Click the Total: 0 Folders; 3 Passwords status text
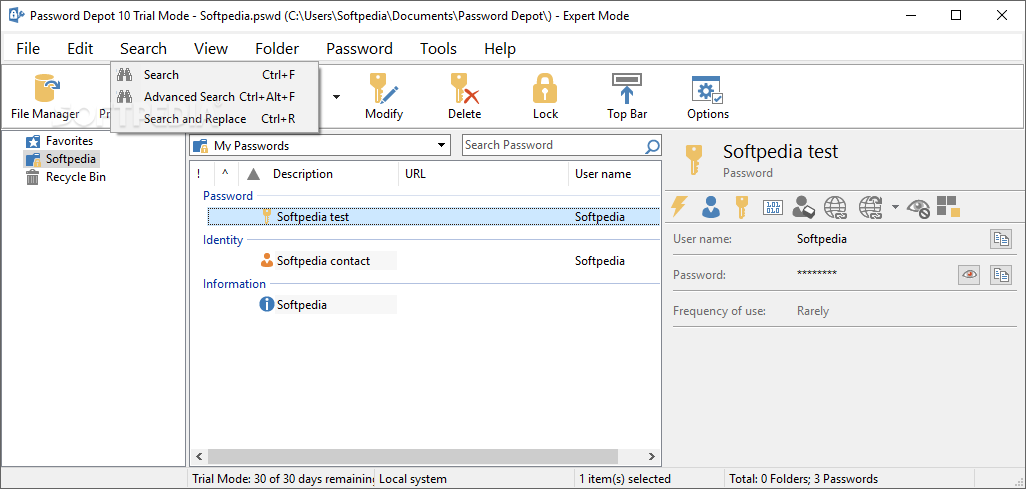This screenshot has height=489, width=1026. (x=804, y=479)
